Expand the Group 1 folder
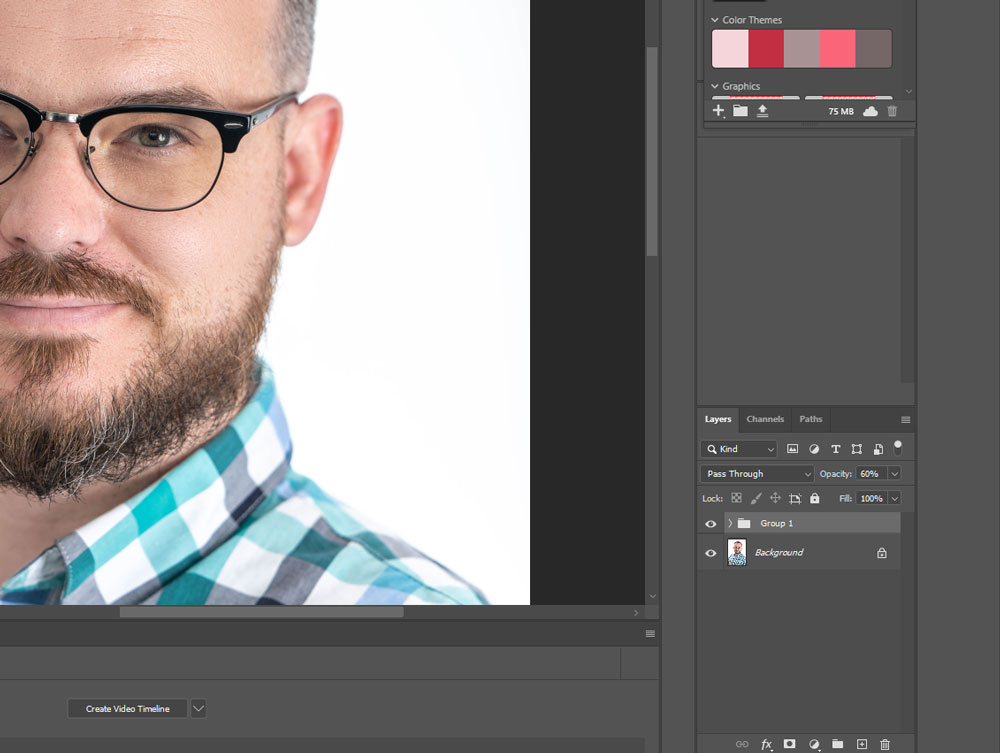 click(x=730, y=524)
